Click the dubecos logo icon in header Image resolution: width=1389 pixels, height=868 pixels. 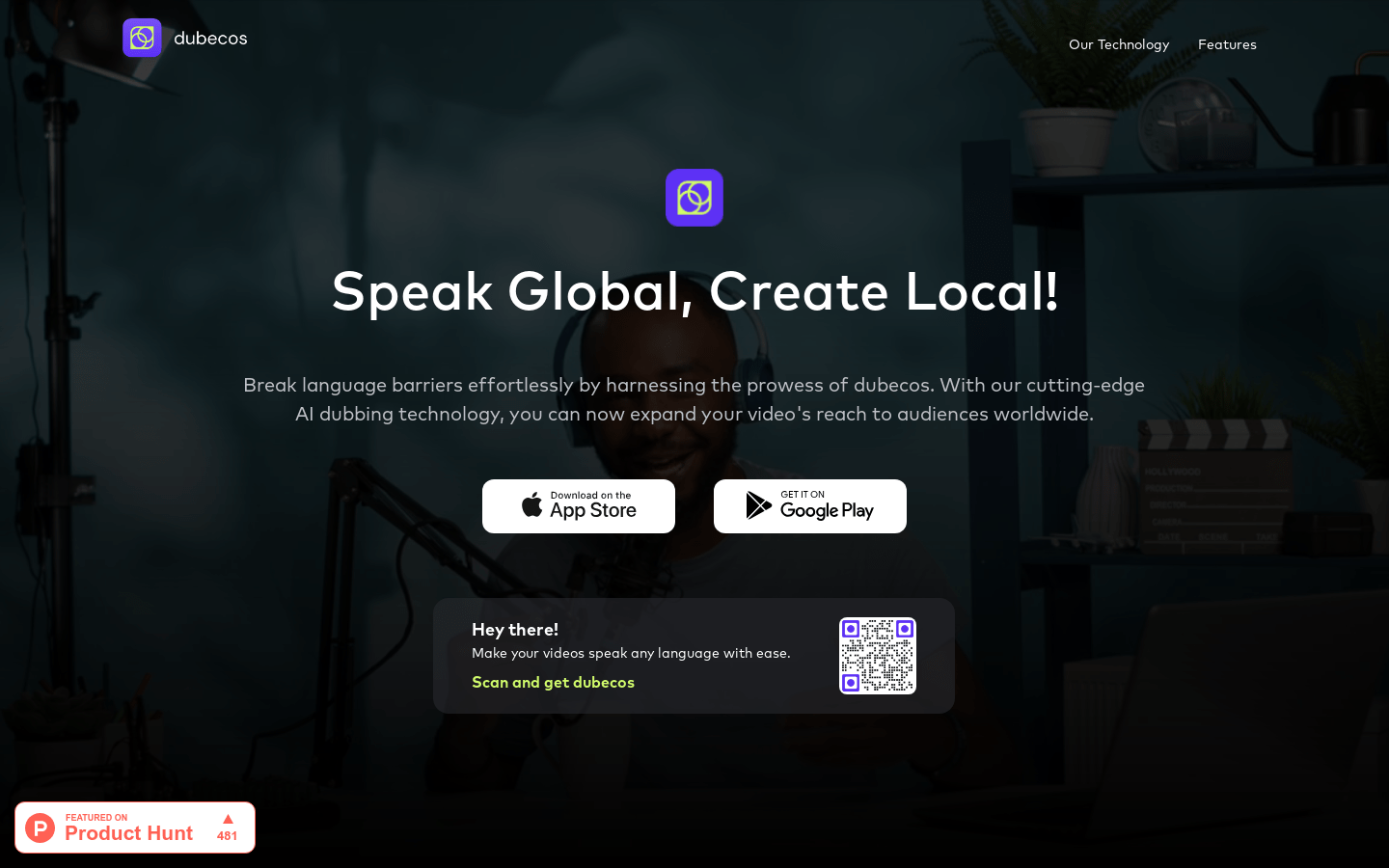(142, 38)
